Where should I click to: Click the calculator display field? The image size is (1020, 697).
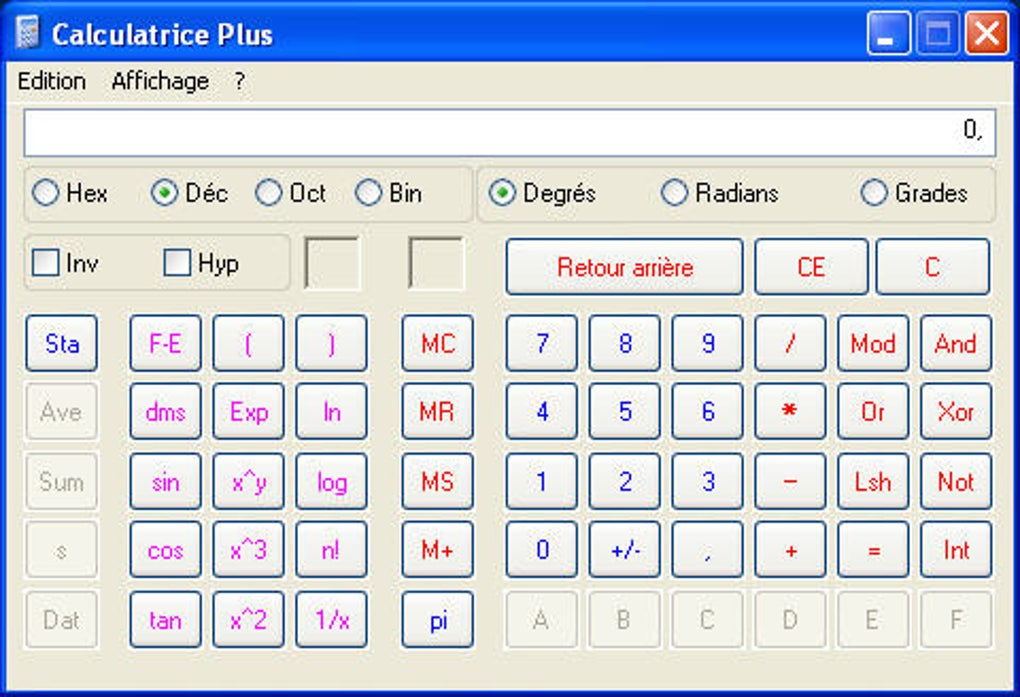(509, 133)
